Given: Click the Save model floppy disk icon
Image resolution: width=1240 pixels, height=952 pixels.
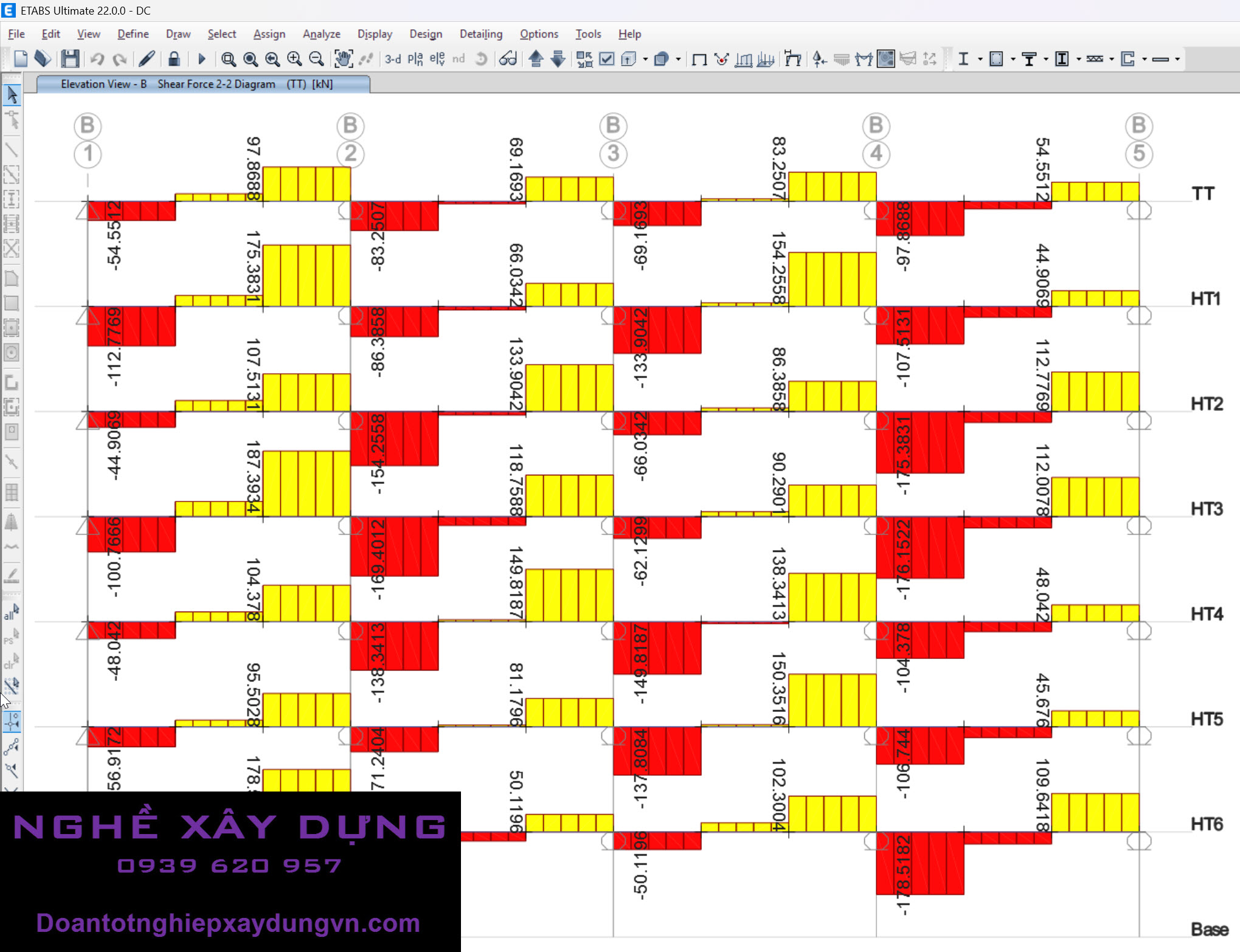Looking at the screenshot, I should 70,59.
